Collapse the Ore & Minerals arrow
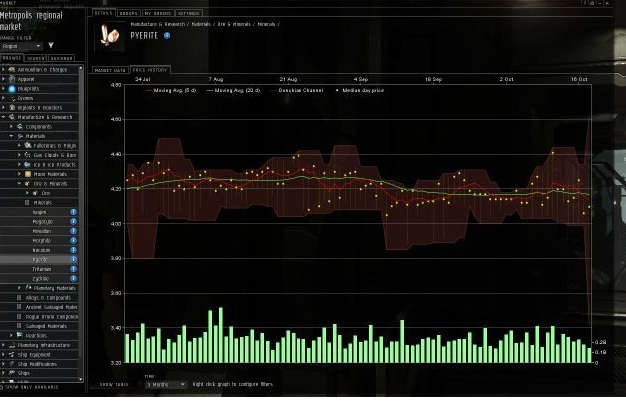This screenshot has height=414, width=626. click(x=19, y=184)
